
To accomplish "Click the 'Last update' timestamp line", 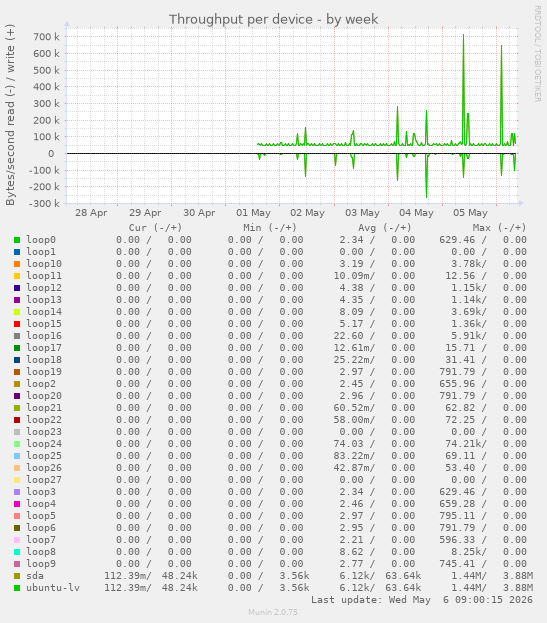I will [x=421, y=600].
